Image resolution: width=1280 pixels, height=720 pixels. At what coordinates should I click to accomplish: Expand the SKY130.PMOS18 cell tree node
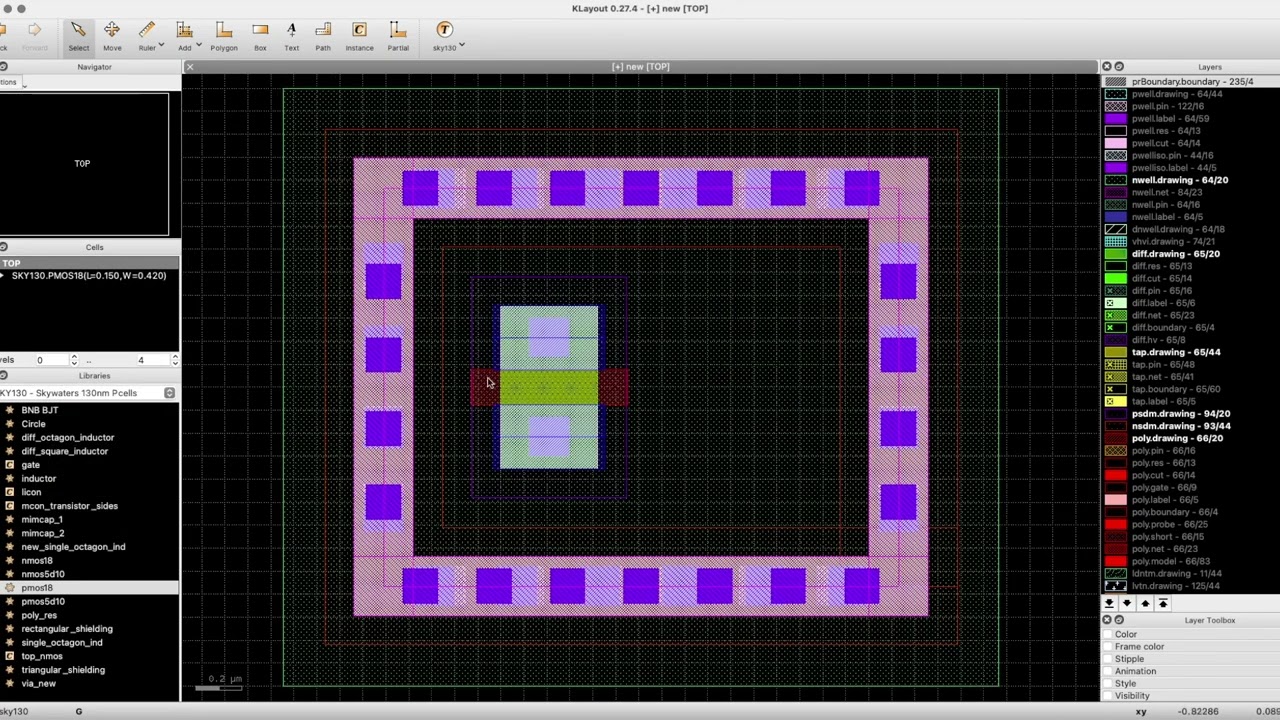(x=3, y=276)
